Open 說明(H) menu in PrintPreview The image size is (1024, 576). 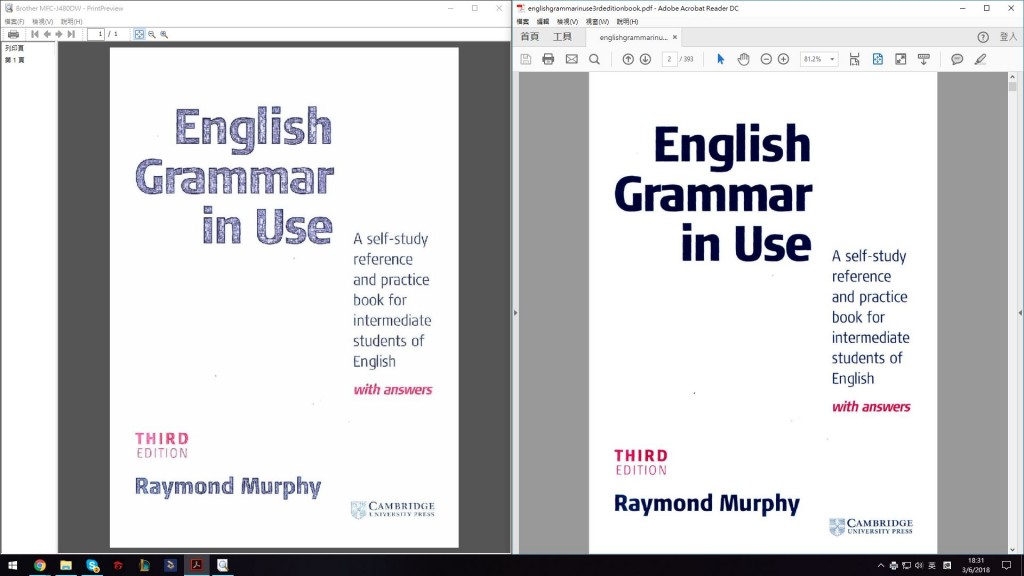click(x=71, y=22)
